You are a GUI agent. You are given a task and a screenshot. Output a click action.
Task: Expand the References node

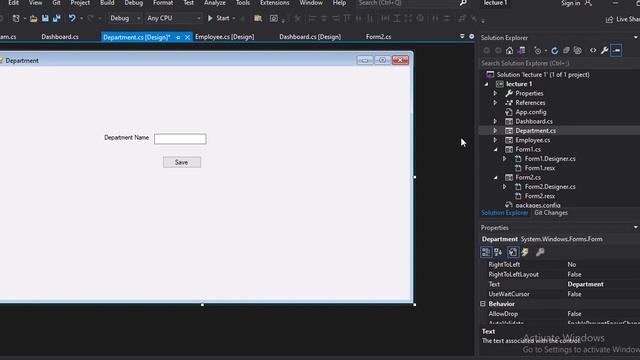point(495,103)
